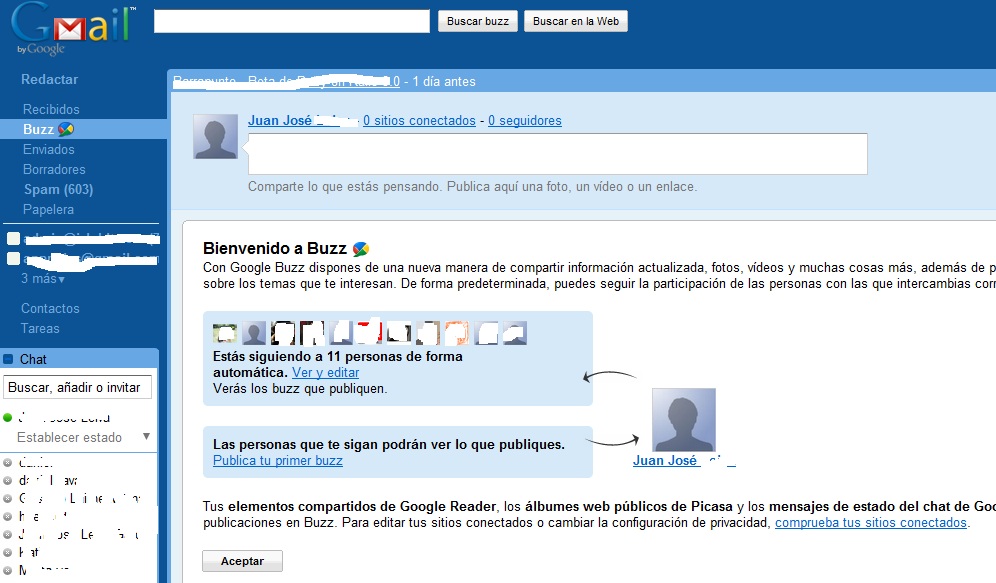Click the blue Chat header icon
The image size is (996, 583).
pos(8,359)
